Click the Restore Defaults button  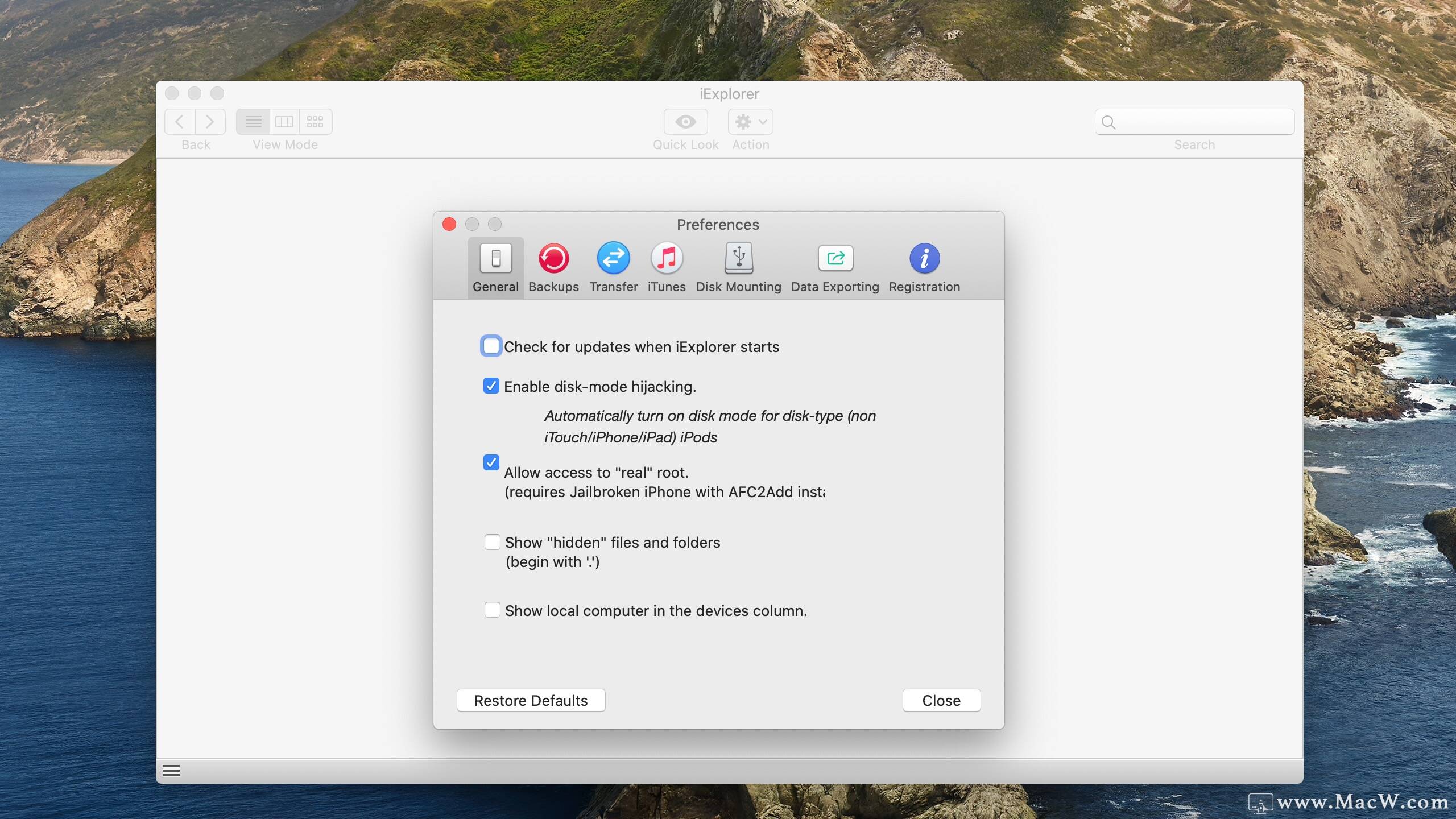click(531, 700)
